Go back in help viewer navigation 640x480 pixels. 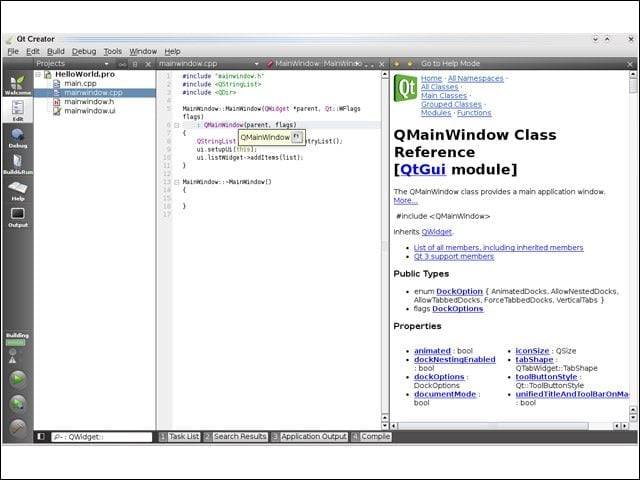[397, 64]
